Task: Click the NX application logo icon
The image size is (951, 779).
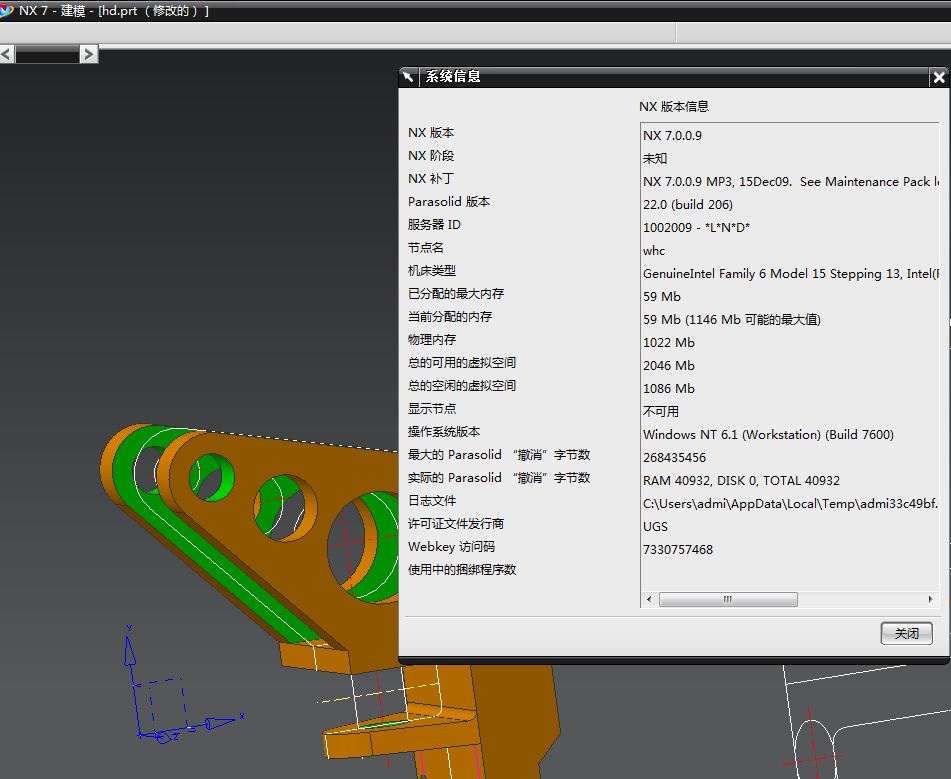Action: (6, 10)
